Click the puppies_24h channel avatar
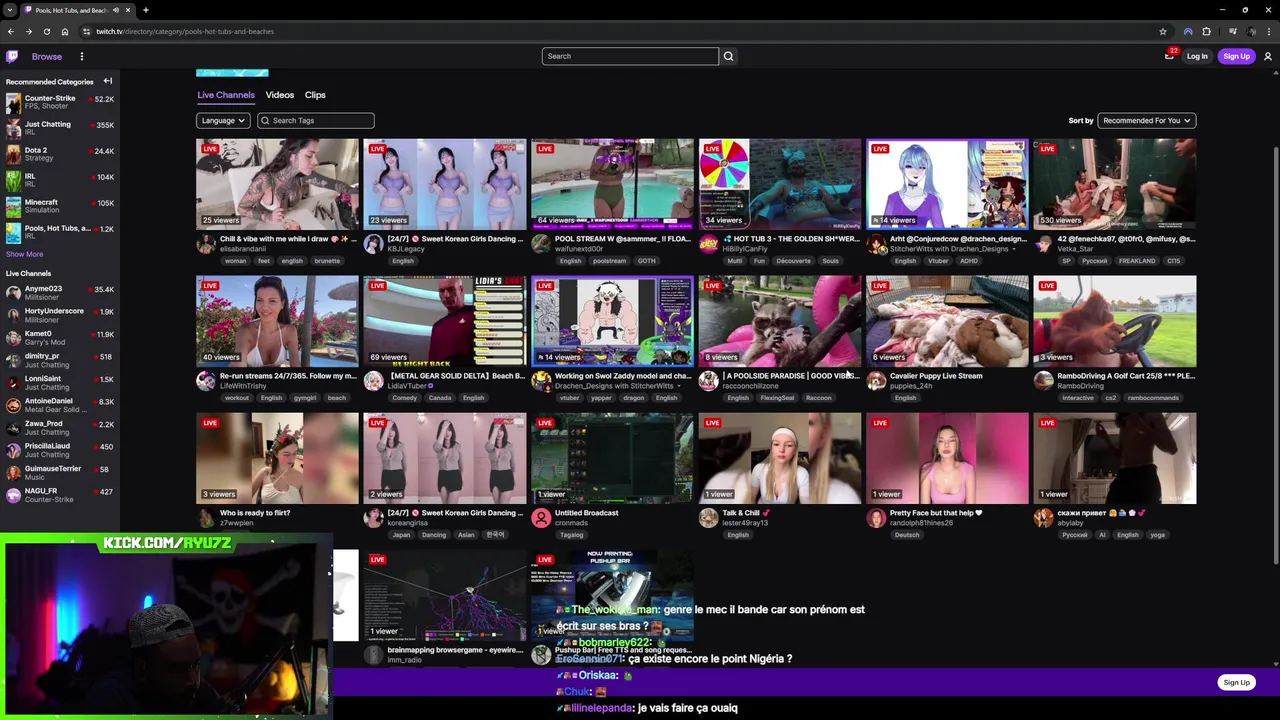This screenshot has height=720, width=1280. point(876,380)
